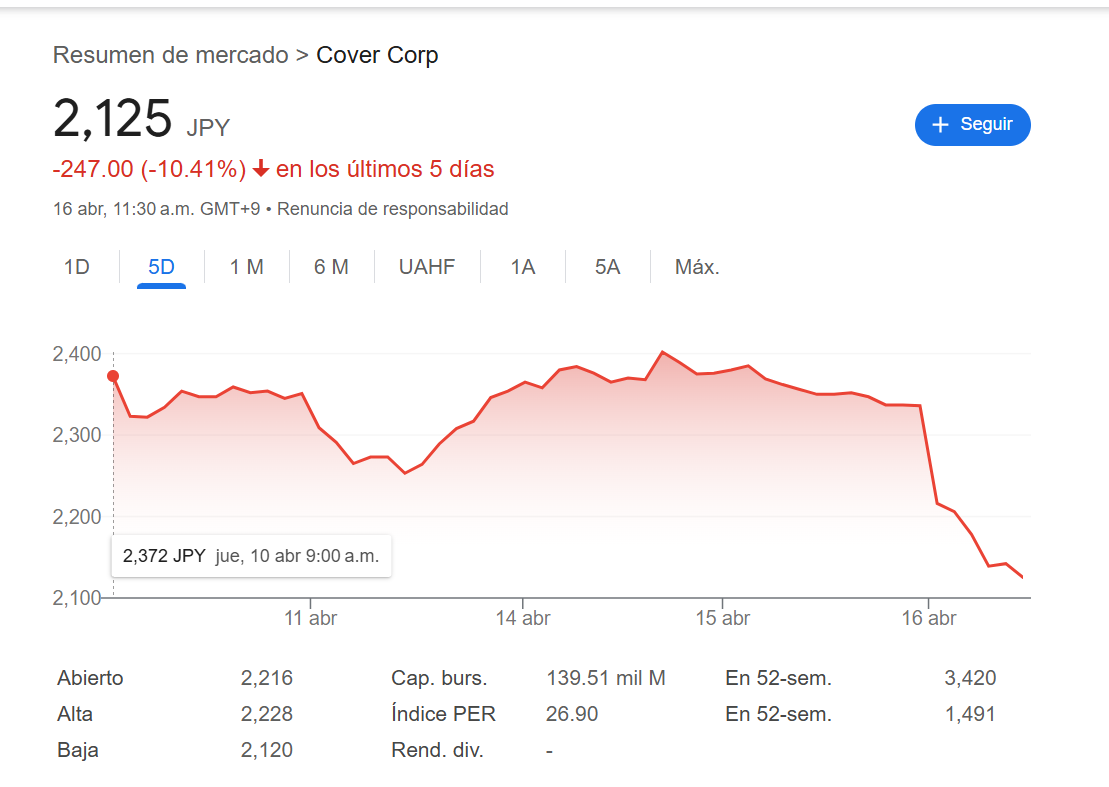
Task: Click the 14 abr axis label
Action: (523, 619)
